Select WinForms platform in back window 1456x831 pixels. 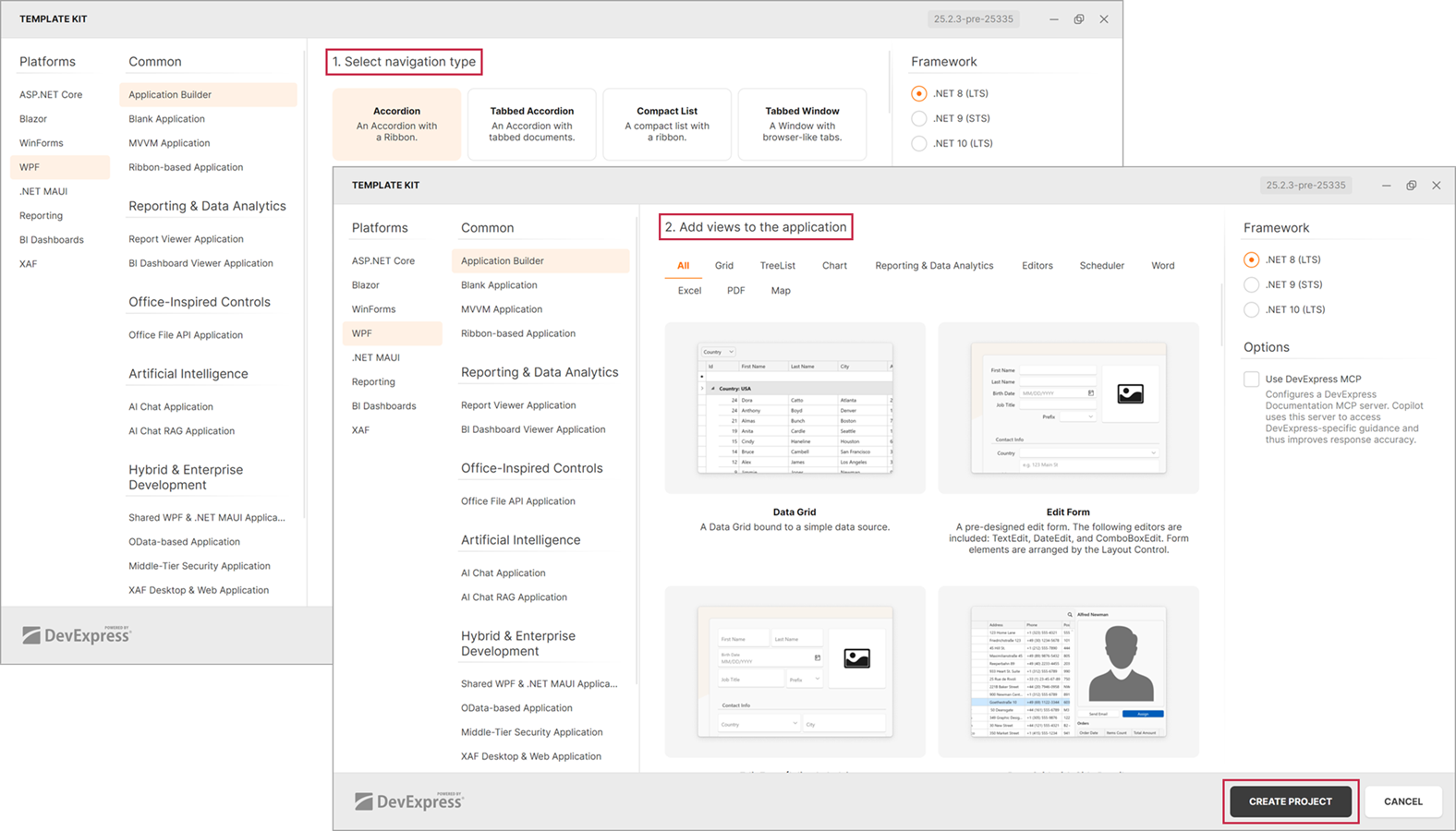pos(42,143)
